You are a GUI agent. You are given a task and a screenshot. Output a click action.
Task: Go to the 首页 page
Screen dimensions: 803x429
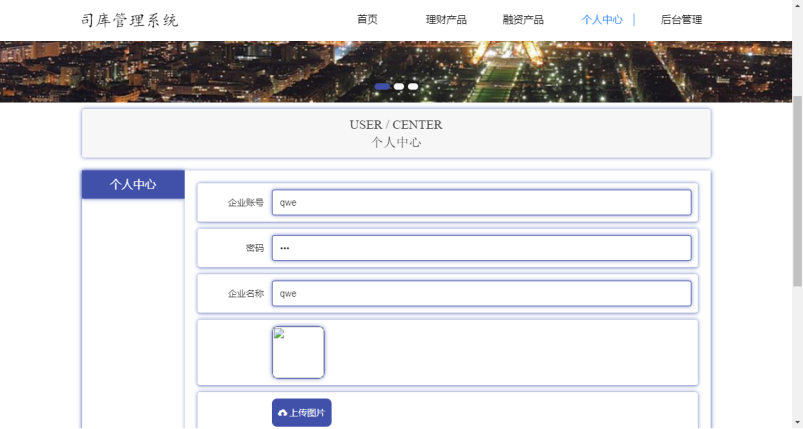point(367,20)
